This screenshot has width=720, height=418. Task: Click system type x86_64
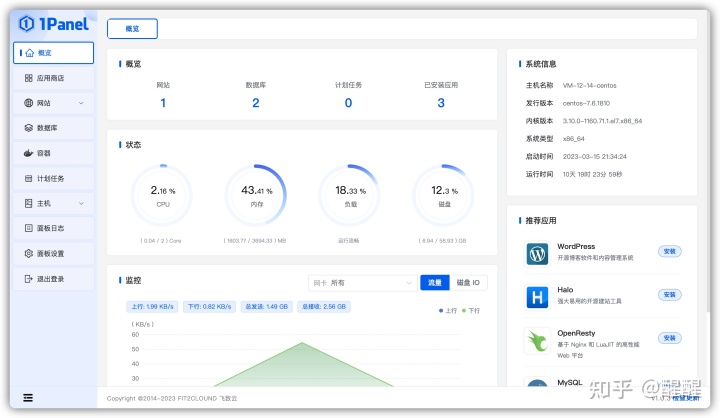pos(574,139)
